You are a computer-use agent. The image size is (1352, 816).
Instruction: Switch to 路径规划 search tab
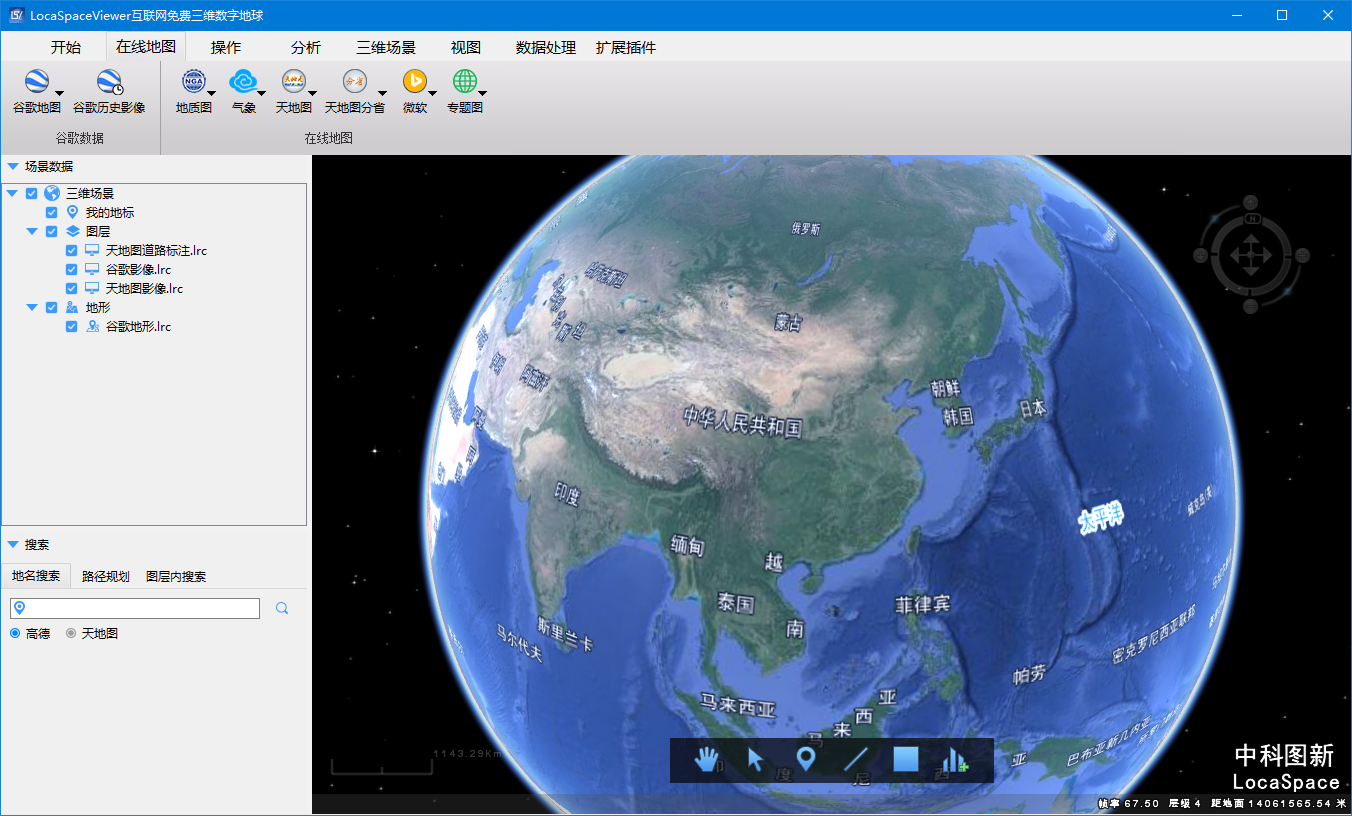click(106, 577)
